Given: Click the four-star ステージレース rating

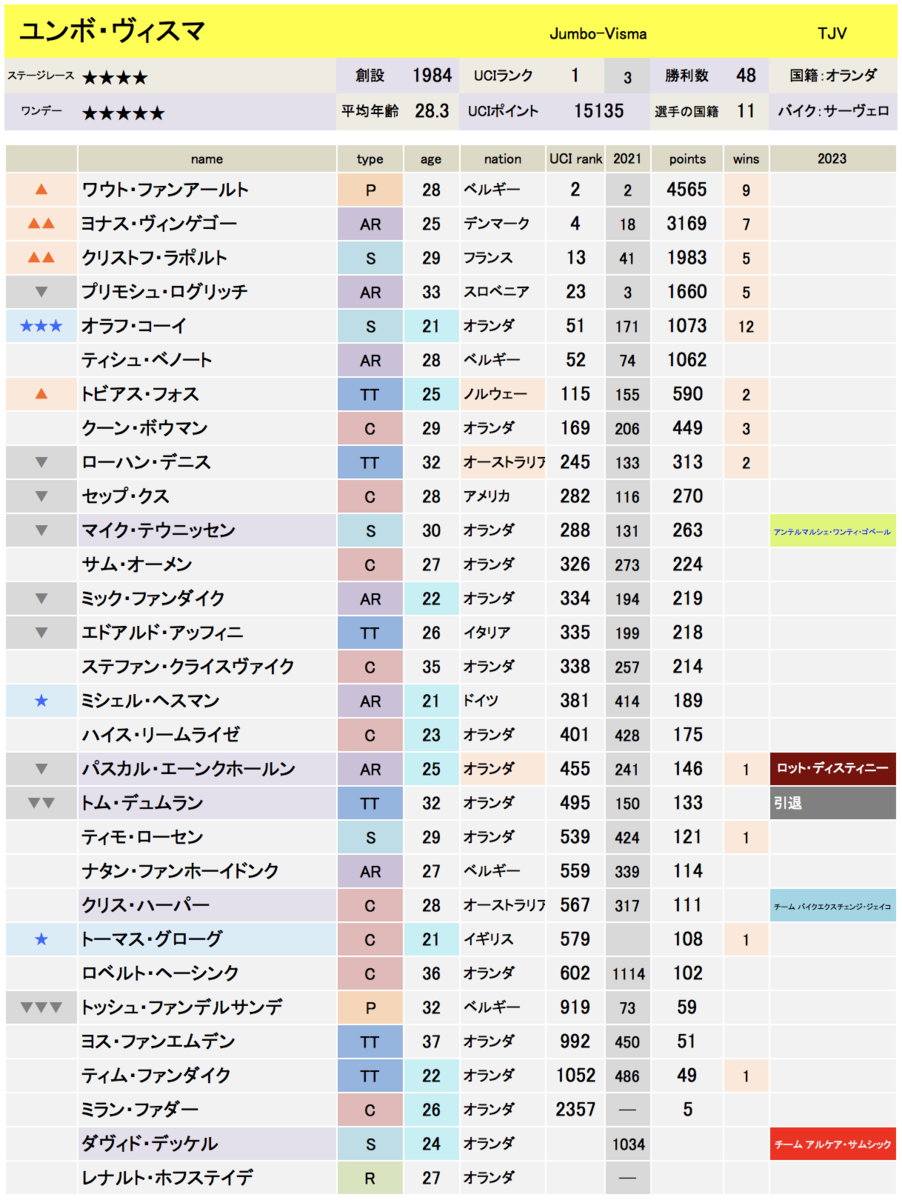Looking at the screenshot, I should point(115,77).
